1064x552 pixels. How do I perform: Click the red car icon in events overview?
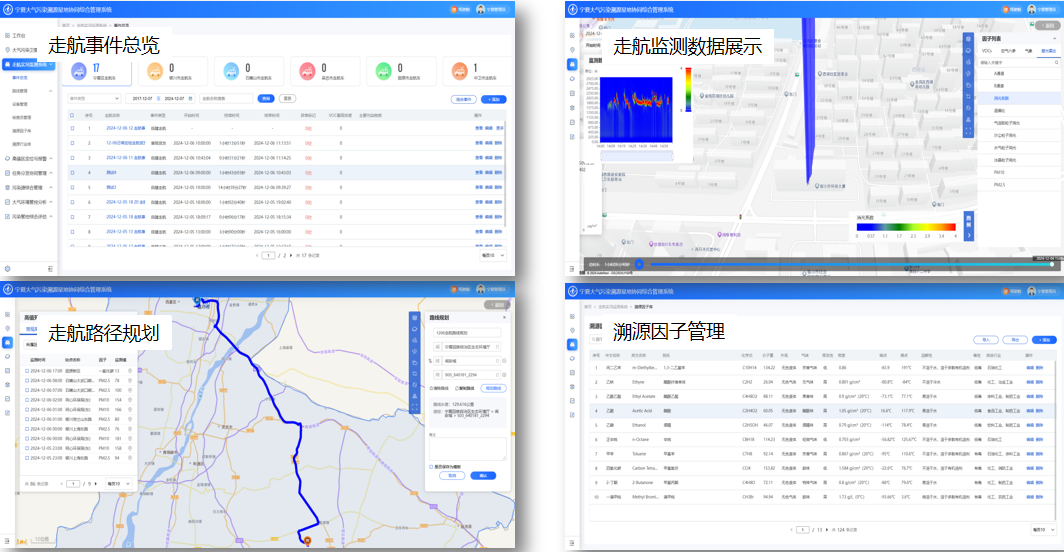pyautogui.click(x=307, y=70)
